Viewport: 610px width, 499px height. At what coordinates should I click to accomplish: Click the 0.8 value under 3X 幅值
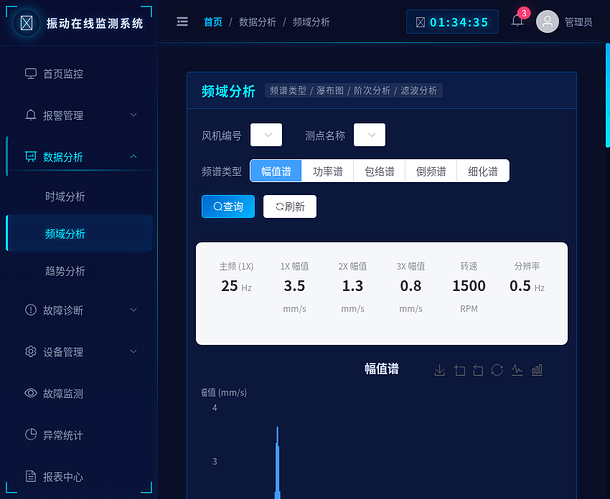click(411, 286)
